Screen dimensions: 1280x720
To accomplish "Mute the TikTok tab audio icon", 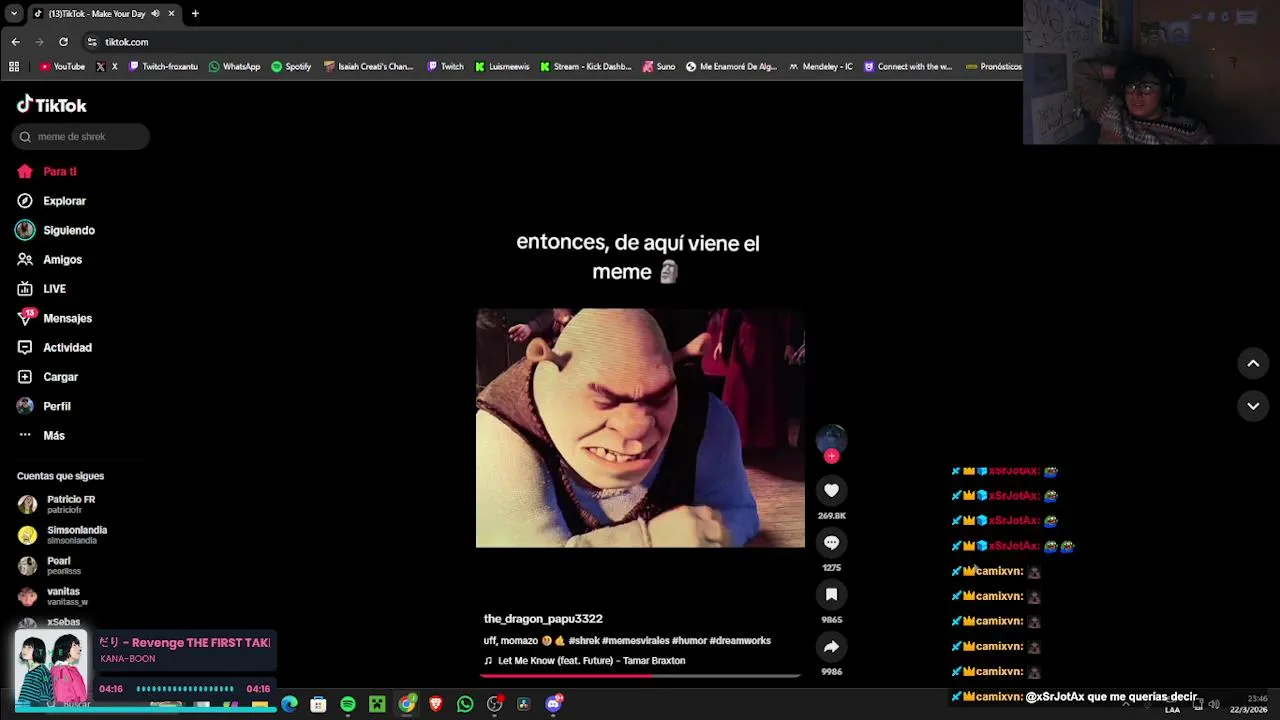I will click(155, 13).
